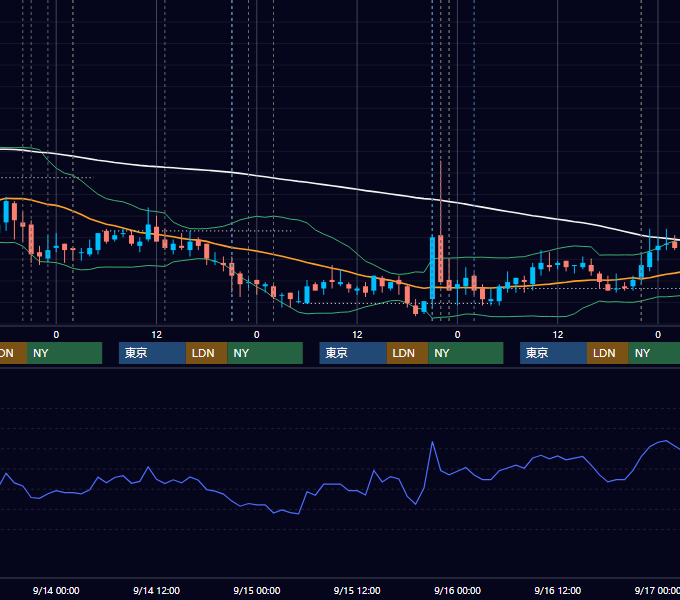
Task: Click the 9/15 00:00 date label
Action: coord(257,590)
